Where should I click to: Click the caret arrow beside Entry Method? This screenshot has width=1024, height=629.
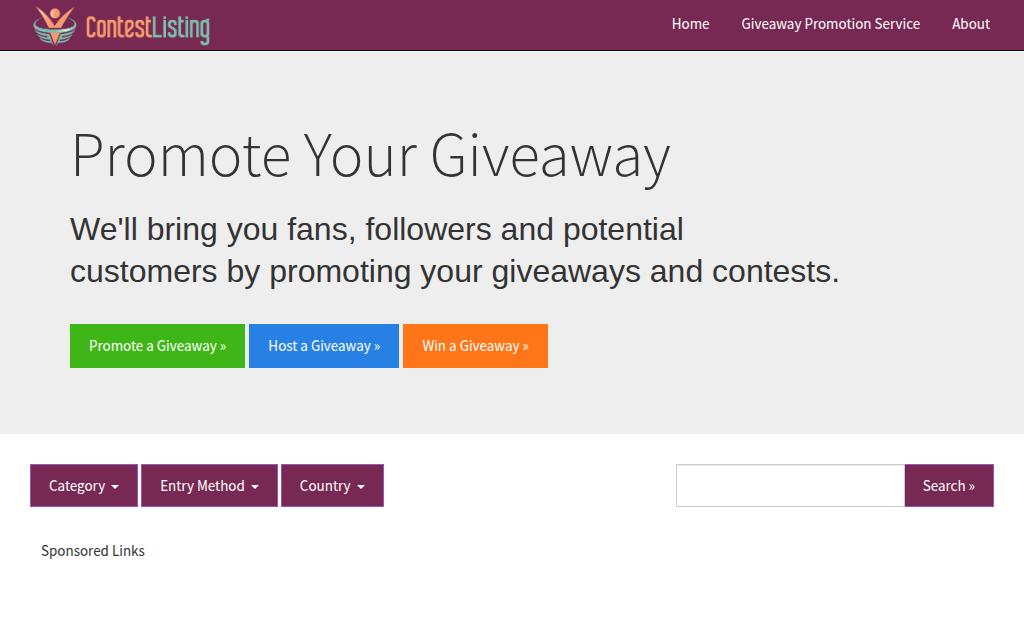click(255, 487)
